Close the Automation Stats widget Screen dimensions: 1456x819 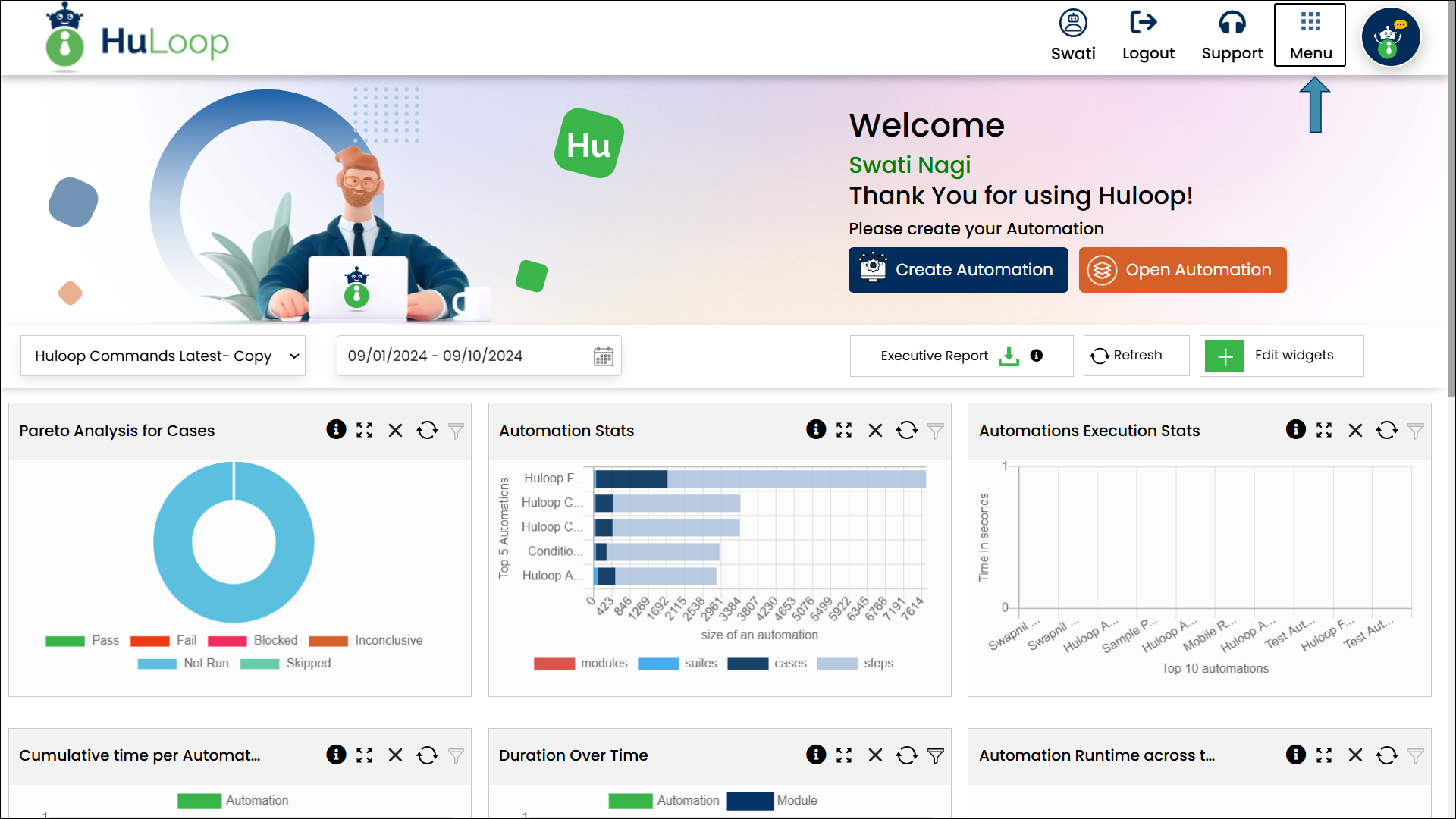(875, 430)
